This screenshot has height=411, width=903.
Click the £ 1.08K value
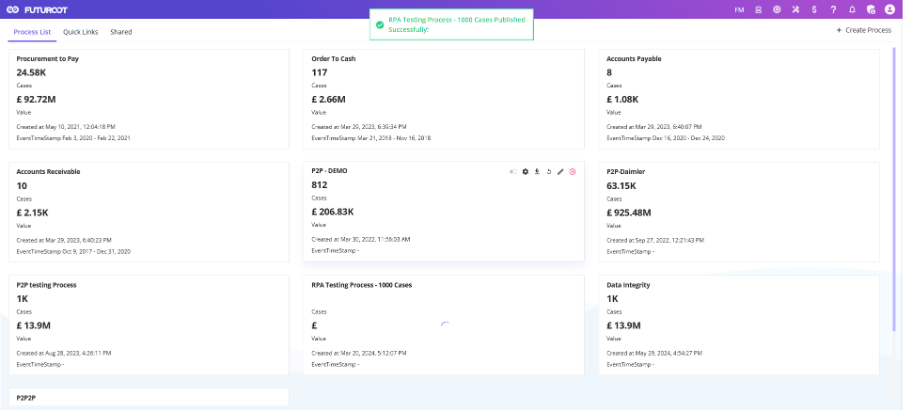click(x=623, y=100)
